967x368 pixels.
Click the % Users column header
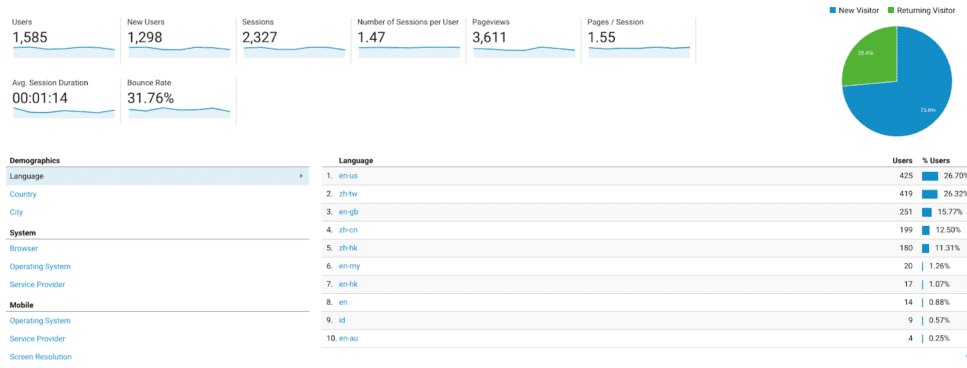point(936,160)
